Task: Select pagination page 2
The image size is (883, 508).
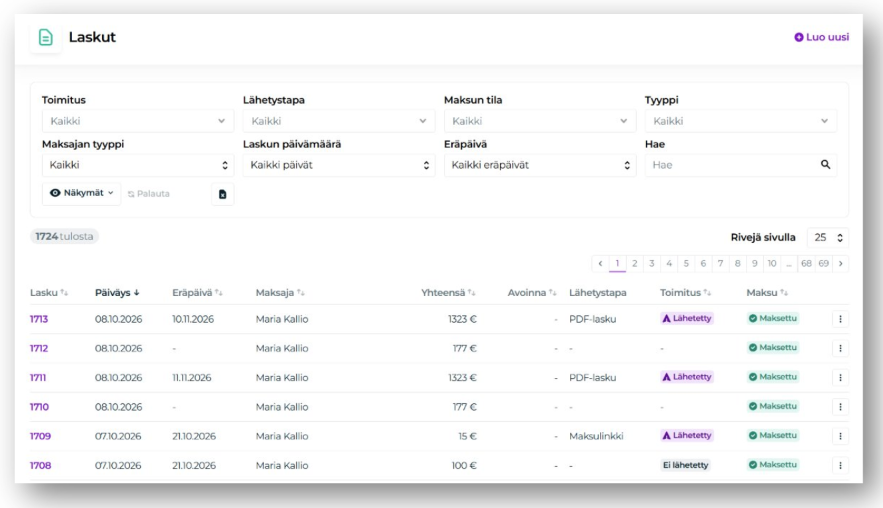Action: click(x=635, y=264)
